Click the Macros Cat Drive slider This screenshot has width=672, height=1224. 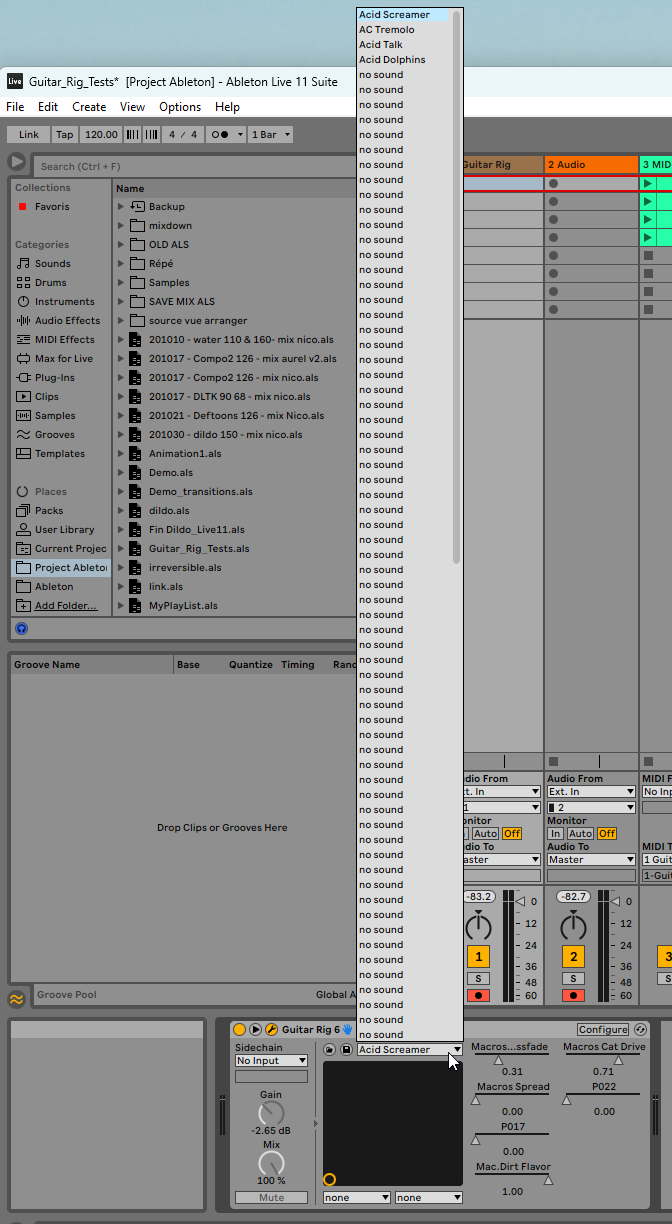604,1059
